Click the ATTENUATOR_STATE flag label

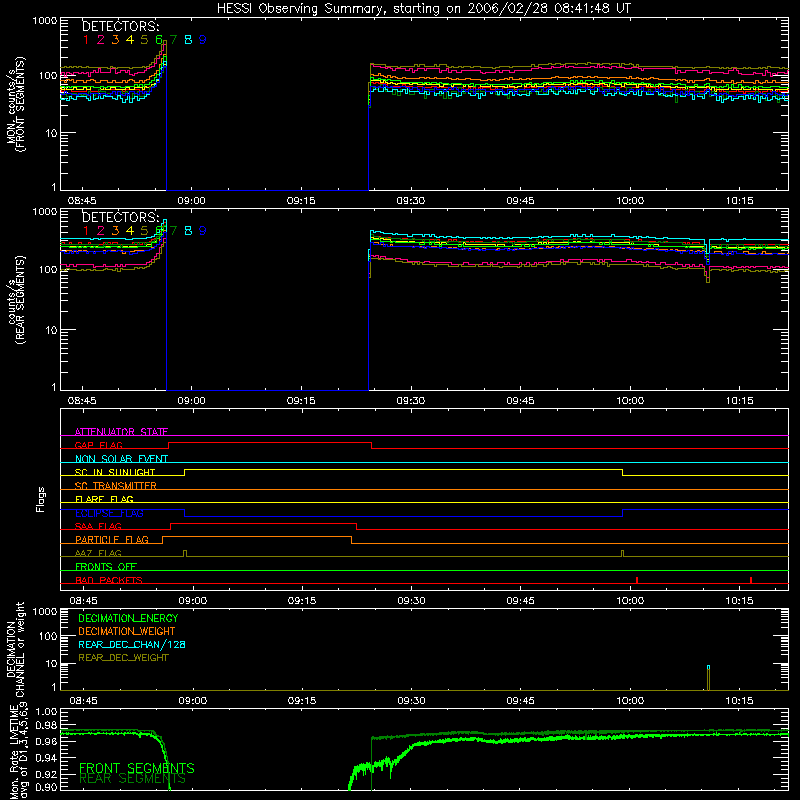point(121,432)
